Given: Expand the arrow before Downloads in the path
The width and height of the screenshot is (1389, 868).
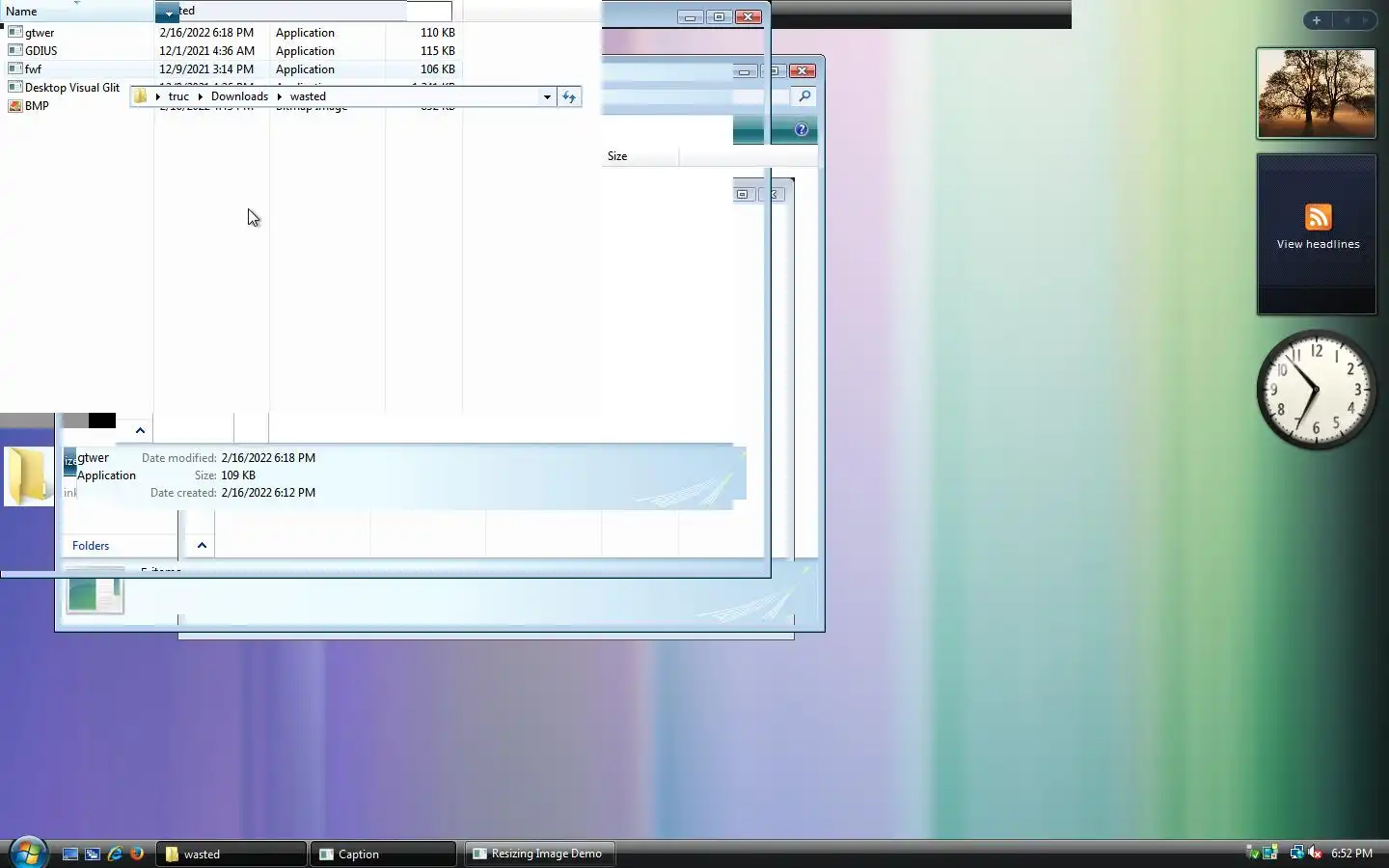Looking at the screenshot, I should tap(201, 96).
